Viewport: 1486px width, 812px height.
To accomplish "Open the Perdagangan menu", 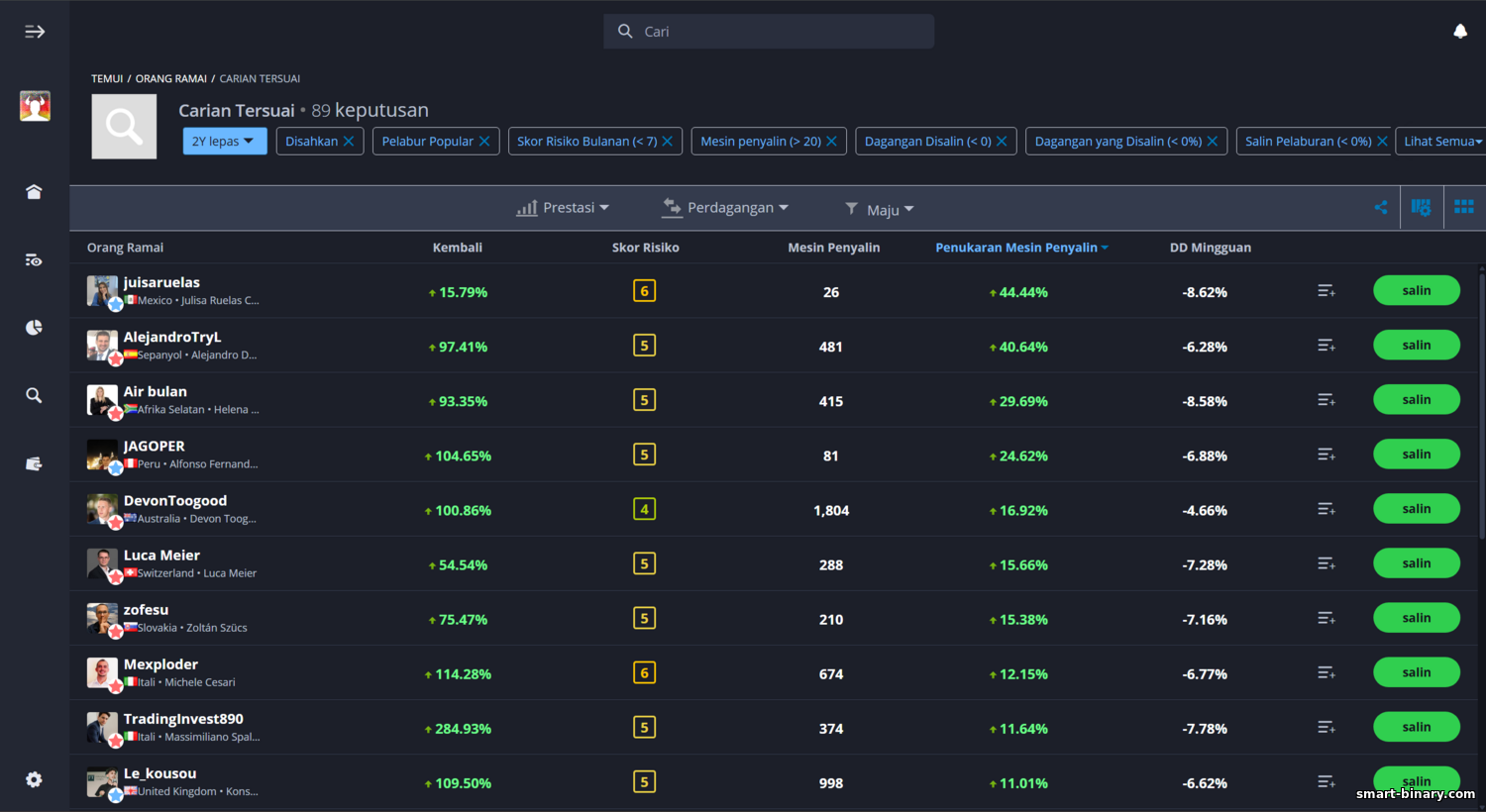I will coord(725,208).
